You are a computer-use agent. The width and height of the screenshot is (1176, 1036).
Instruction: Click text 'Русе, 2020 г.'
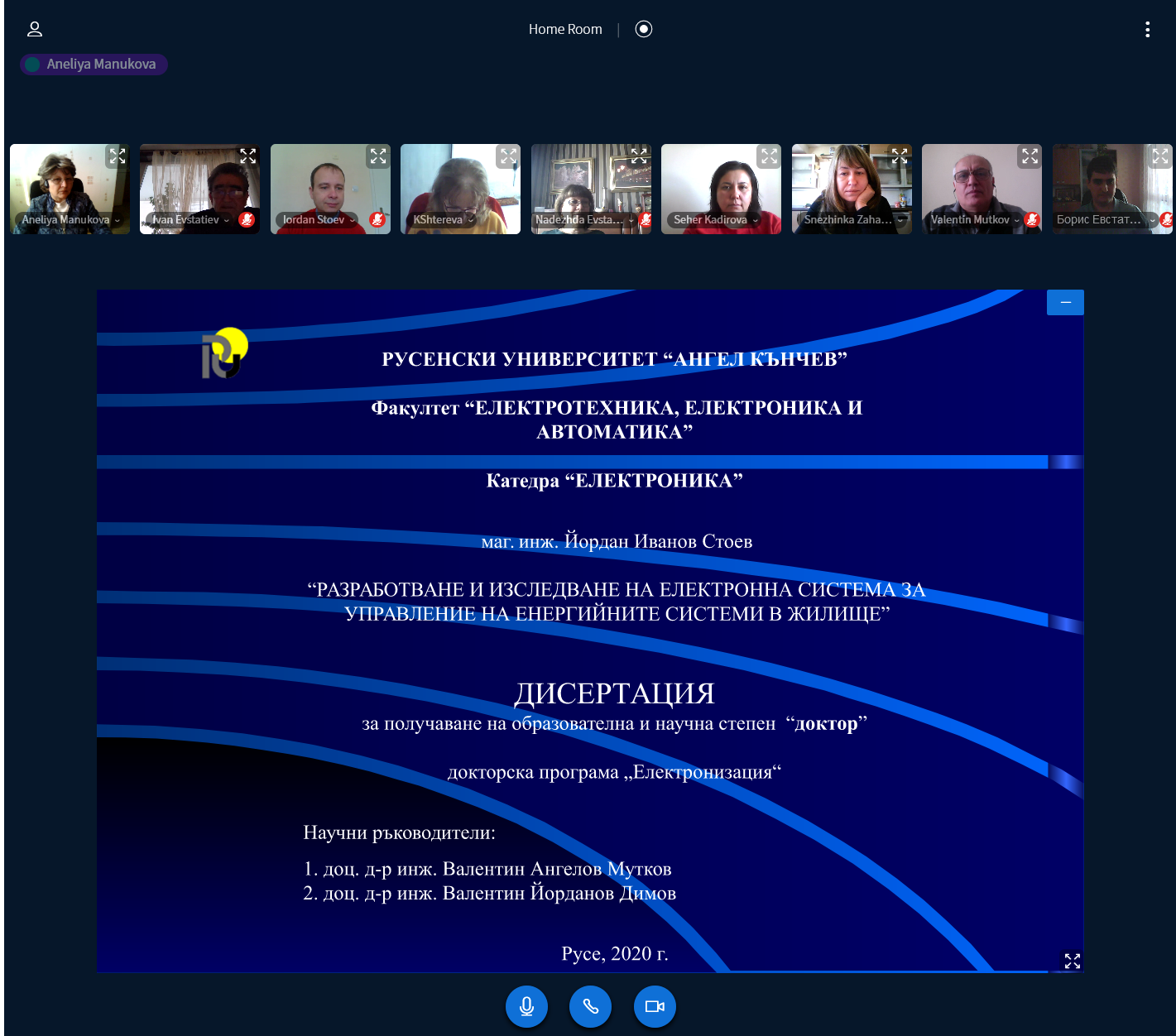pyautogui.click(x=615, y=953)
